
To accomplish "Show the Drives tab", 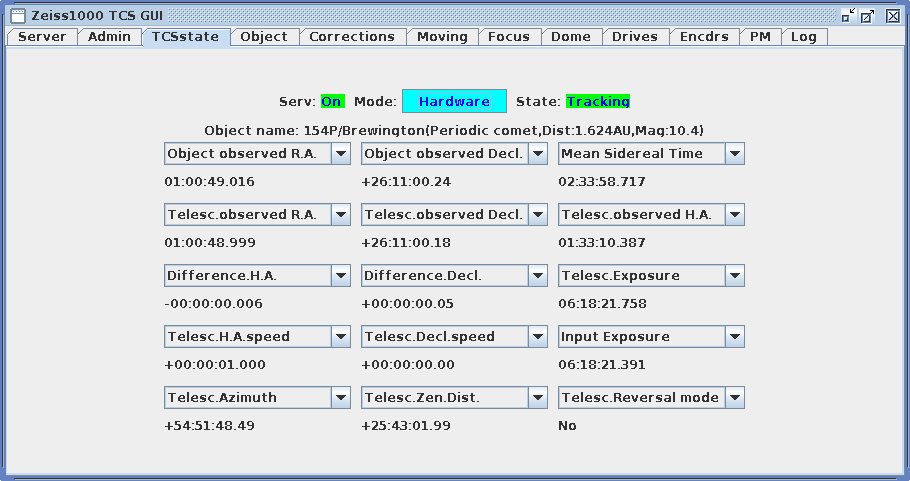I will [635, 37].
